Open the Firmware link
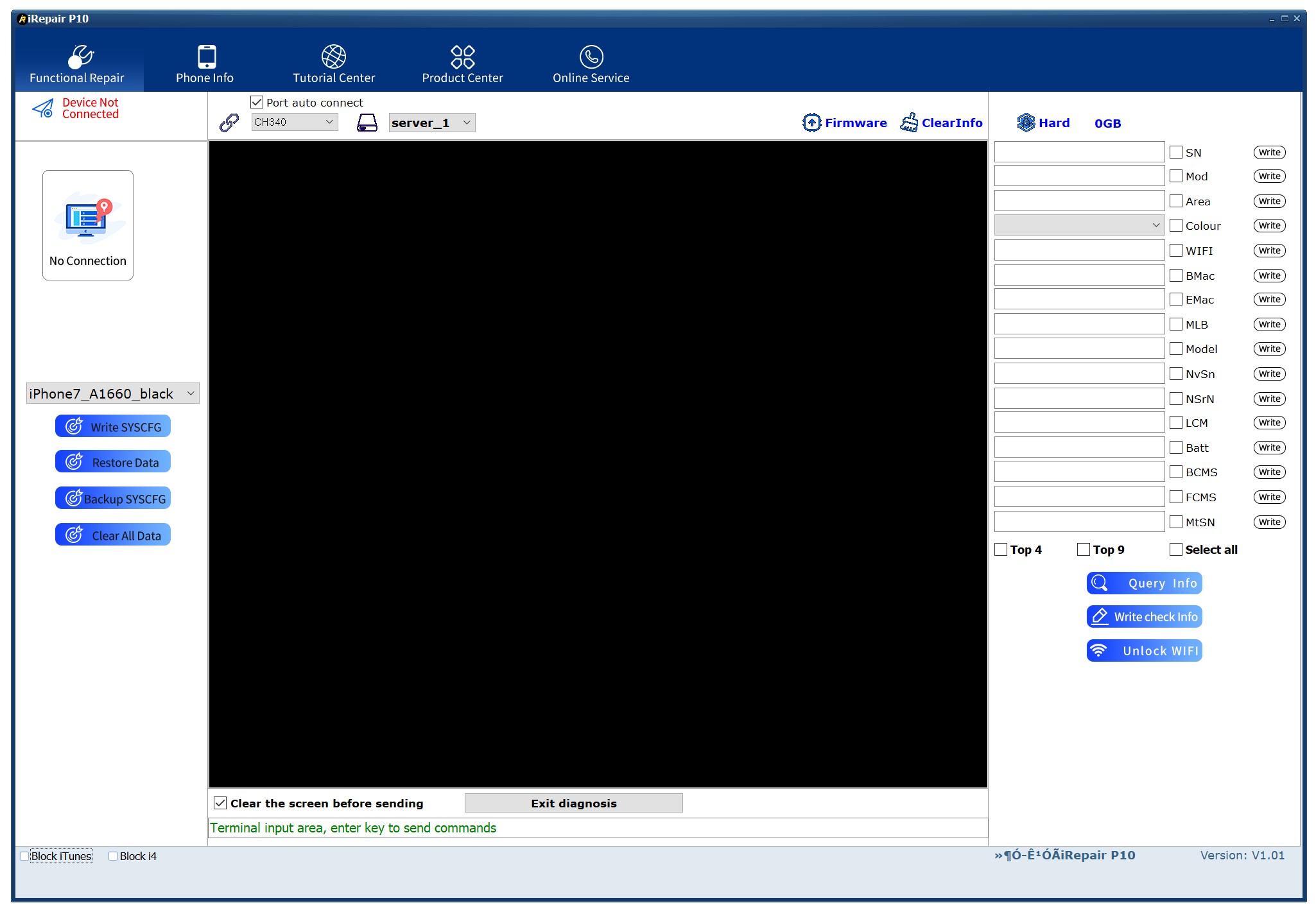Viewport: 1316px width, 912px height. coord(856,123)
